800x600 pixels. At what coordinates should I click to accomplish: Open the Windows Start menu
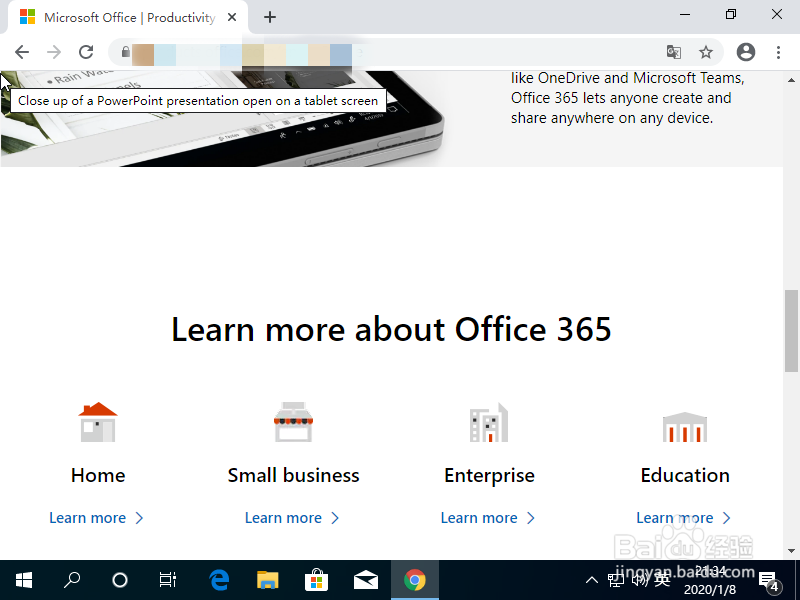(x=24, y=580)
